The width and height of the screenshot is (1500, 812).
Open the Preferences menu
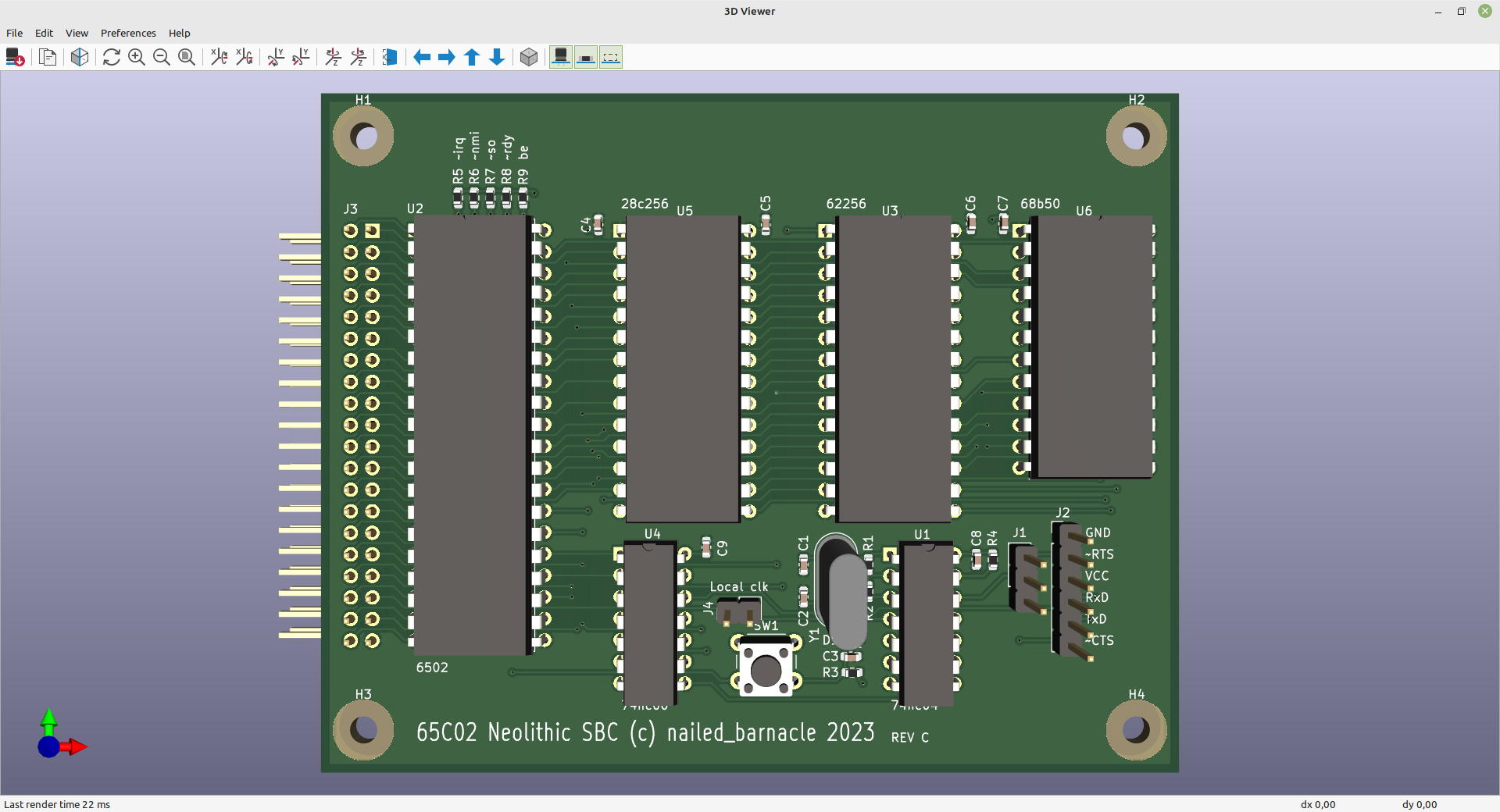pyautogui.click(x=128, y=33)
